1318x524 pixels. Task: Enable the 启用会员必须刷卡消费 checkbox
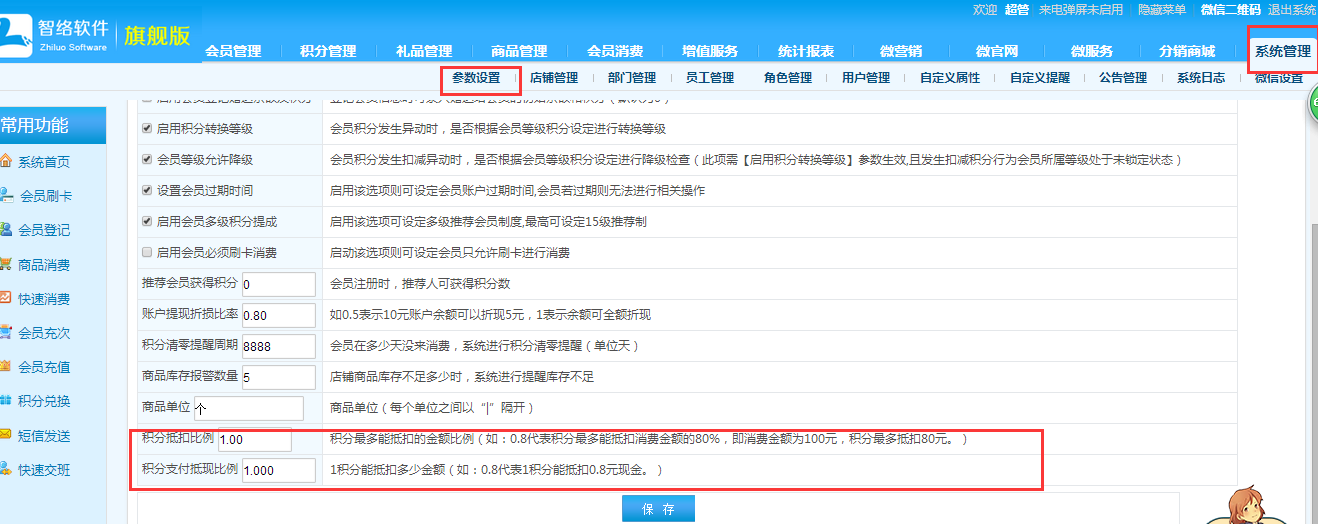[x=147, y=252]
